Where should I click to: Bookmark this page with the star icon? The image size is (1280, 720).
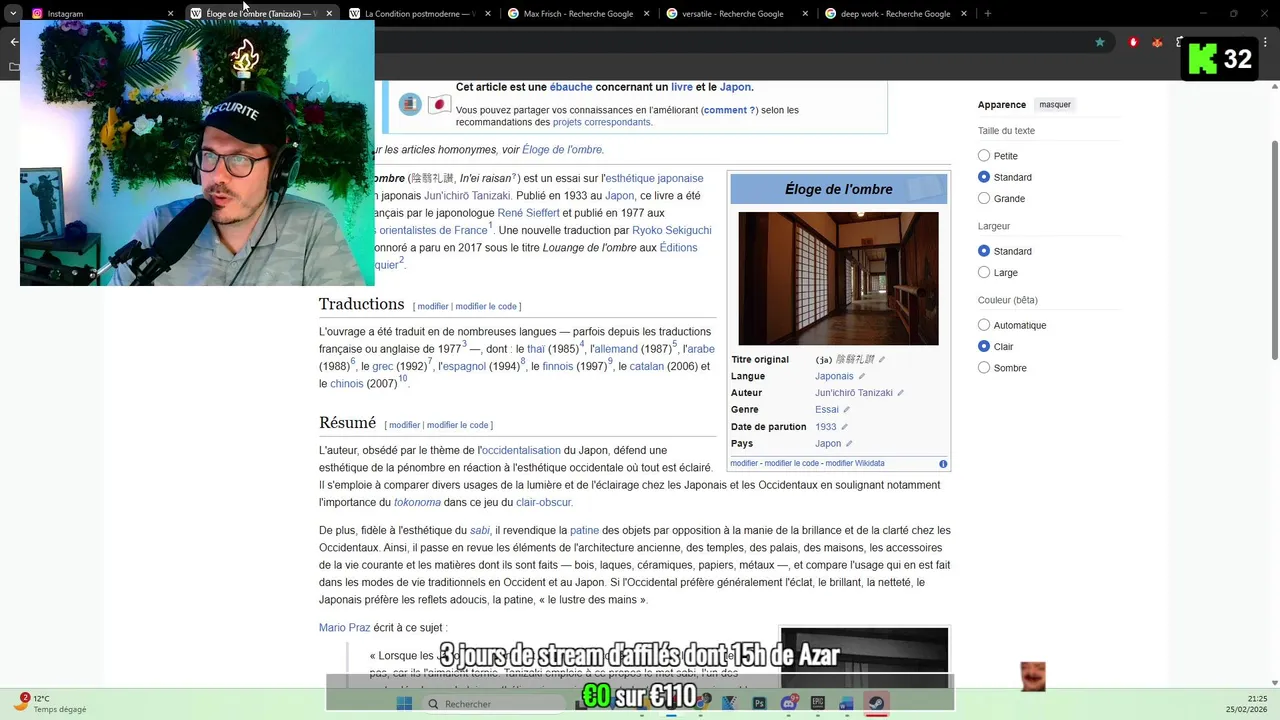click(1100, 42)
